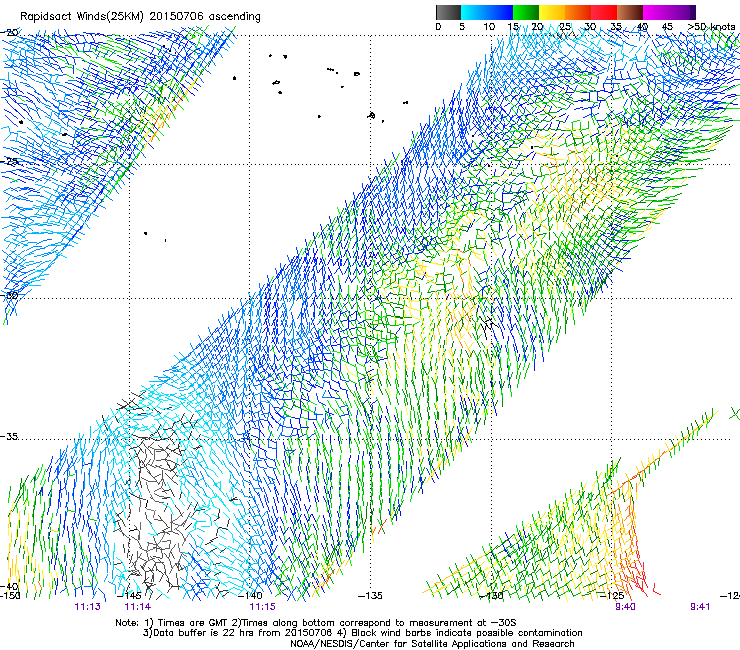740x650 pixels.
Task: Click the '25' label under the color bar
Action: click(x=564, y=26)
